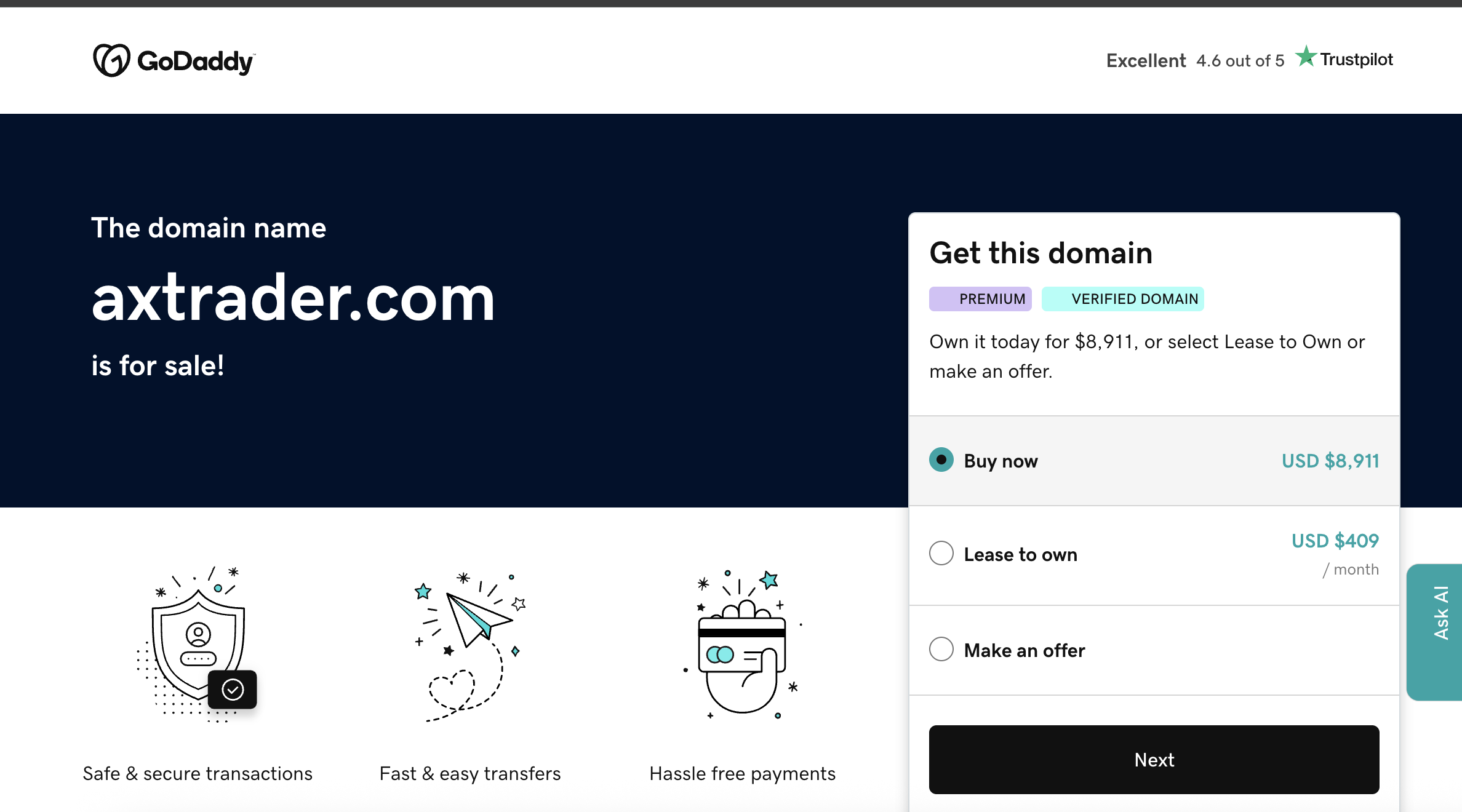Open the Trustpilot rating link
The height and width of the screenshot is (812, 1462).
click(x=1344, y=58)
